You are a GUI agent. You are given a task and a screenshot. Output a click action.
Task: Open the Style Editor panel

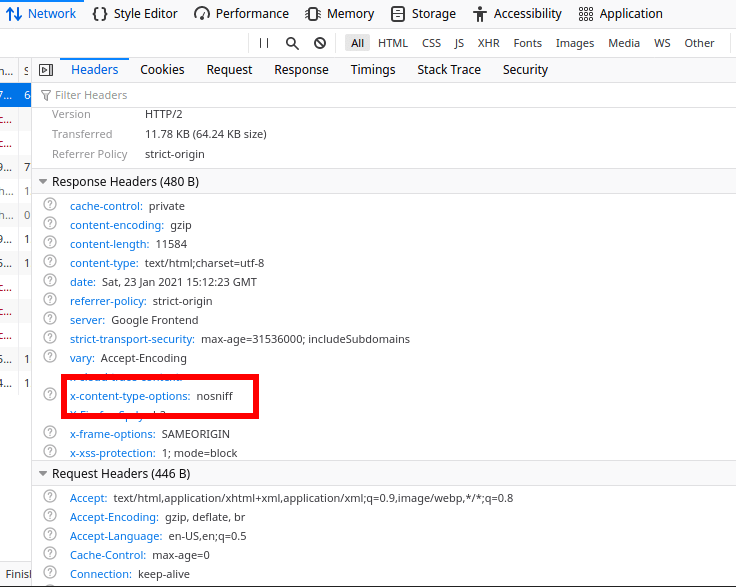click(x=135, y=14)
